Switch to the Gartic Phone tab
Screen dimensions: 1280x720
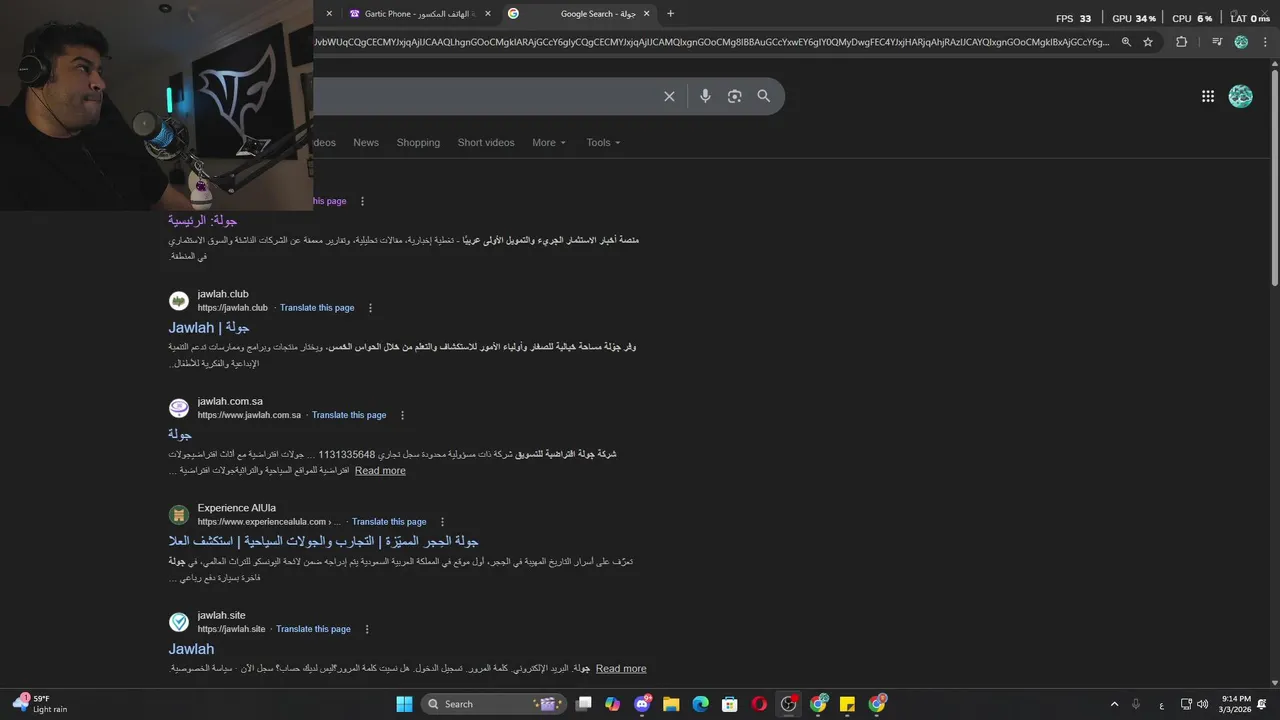pyautogui.click(x=419, y=14)
